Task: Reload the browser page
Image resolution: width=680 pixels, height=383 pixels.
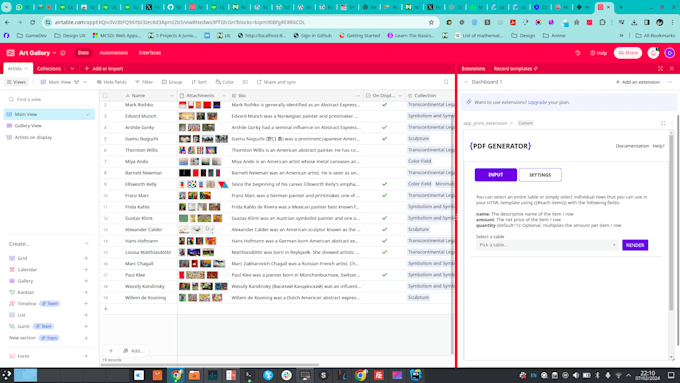Action: 33,22
